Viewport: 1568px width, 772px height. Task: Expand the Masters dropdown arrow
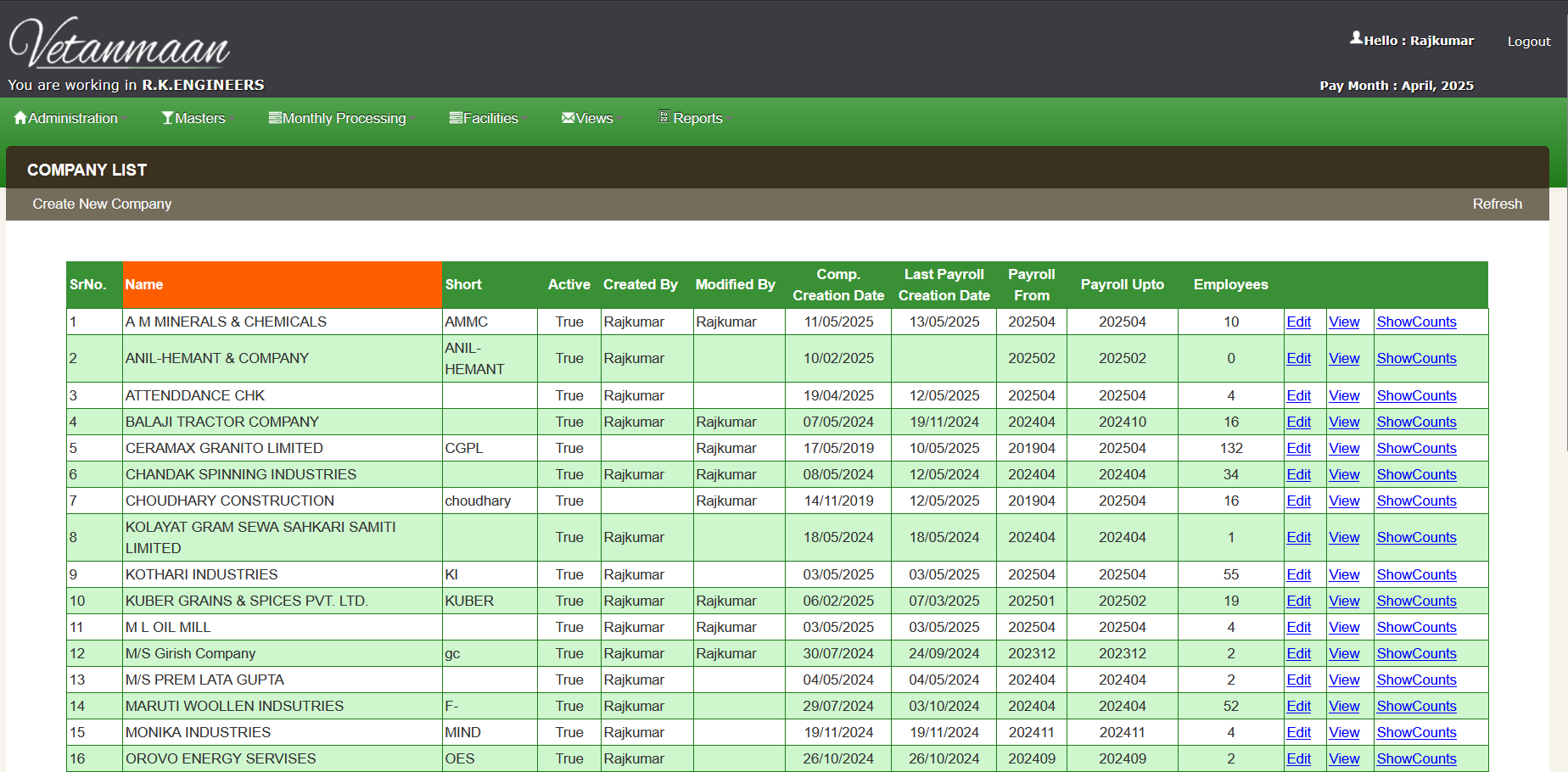pyautogui.click(x=232, y=119)
